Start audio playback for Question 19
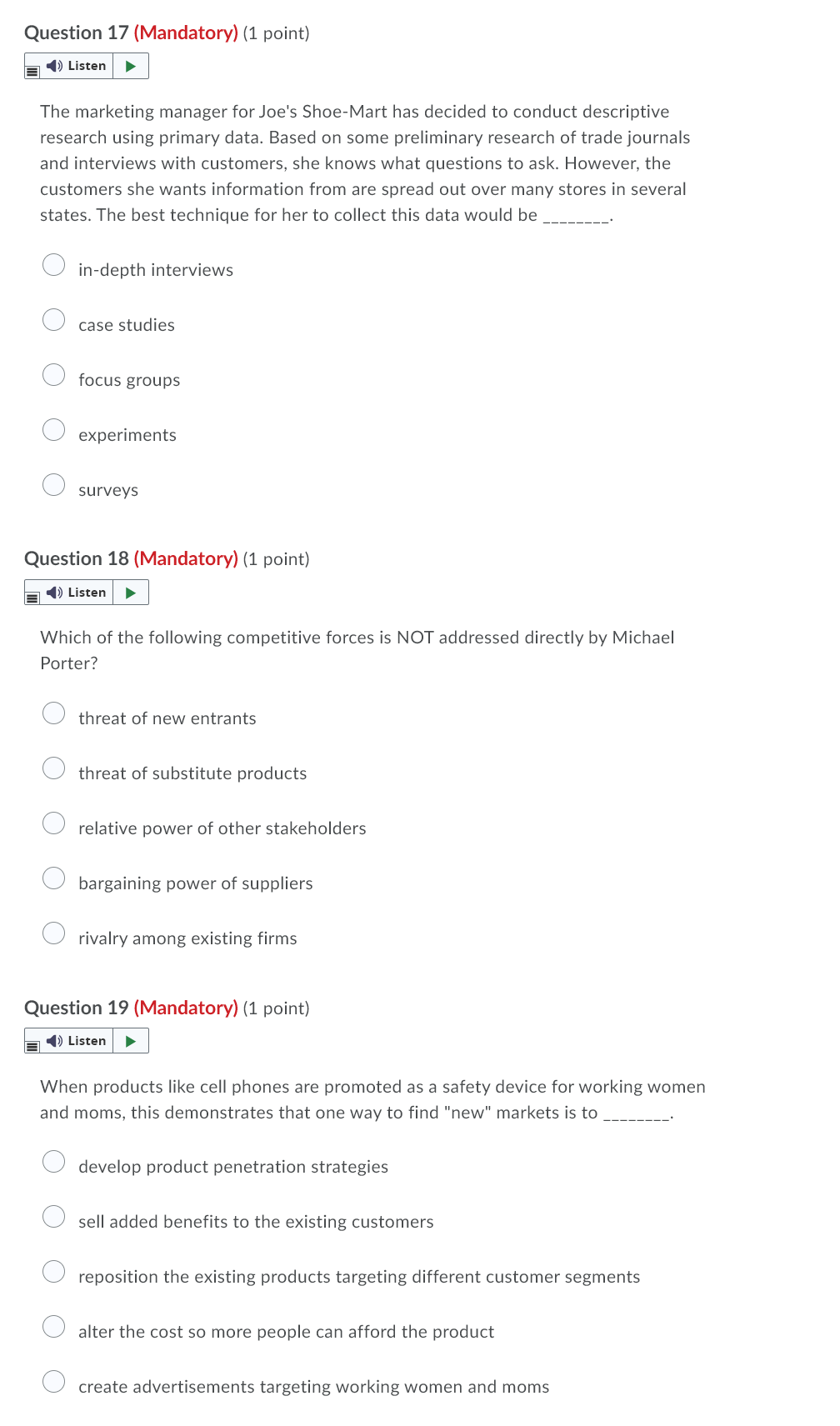Screen dimensions: 840x1426 tap(130, 1040)
